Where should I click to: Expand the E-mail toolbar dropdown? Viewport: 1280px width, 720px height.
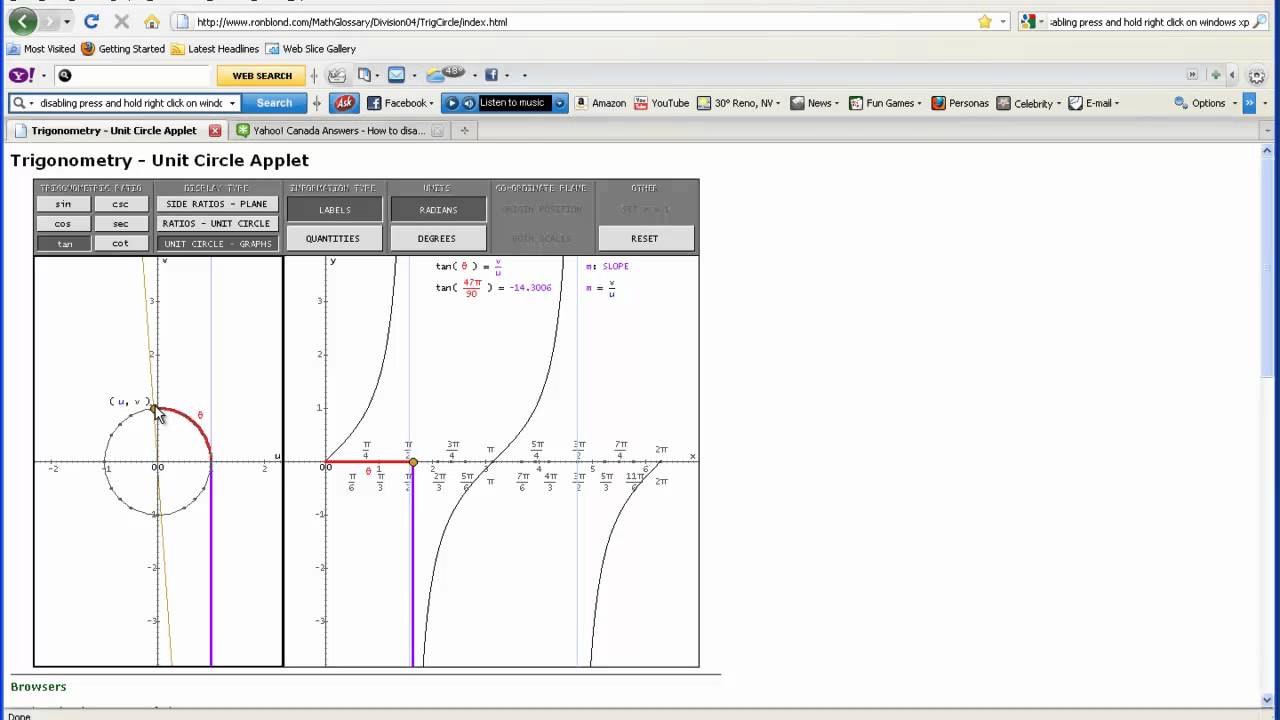pos(1093,103)
